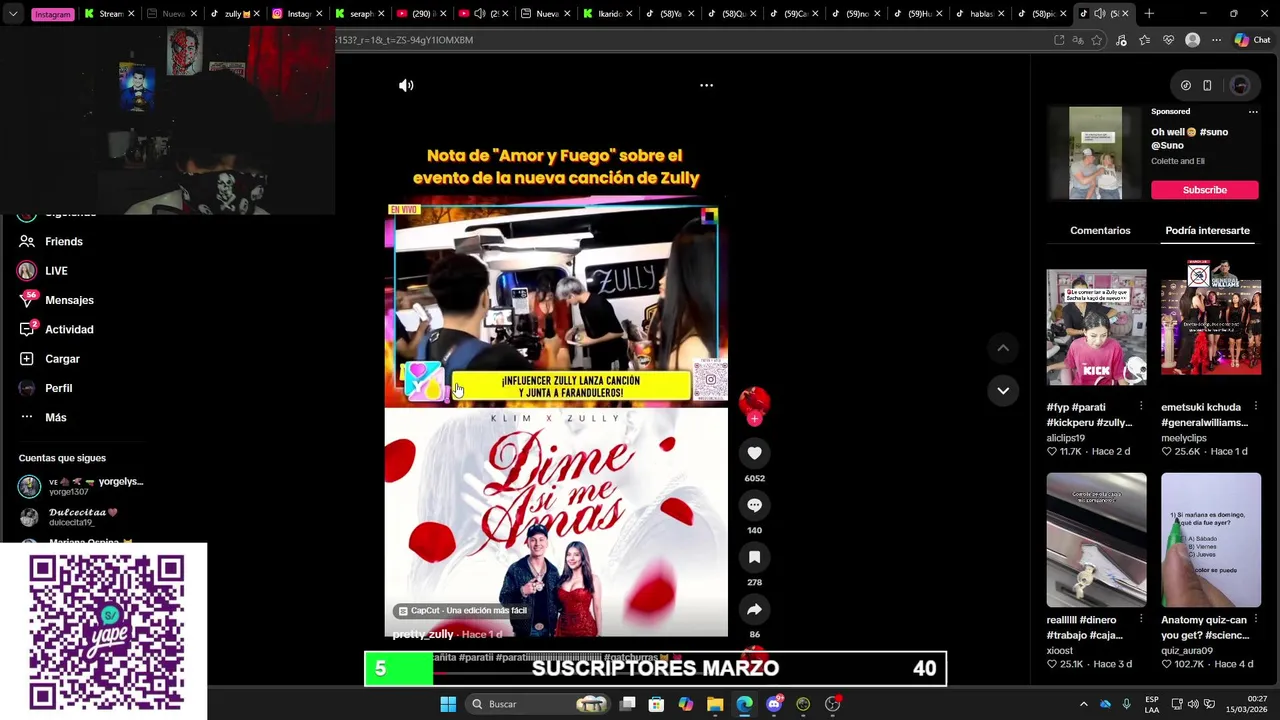Open page in app icon in address bar

coord(1059,40)
